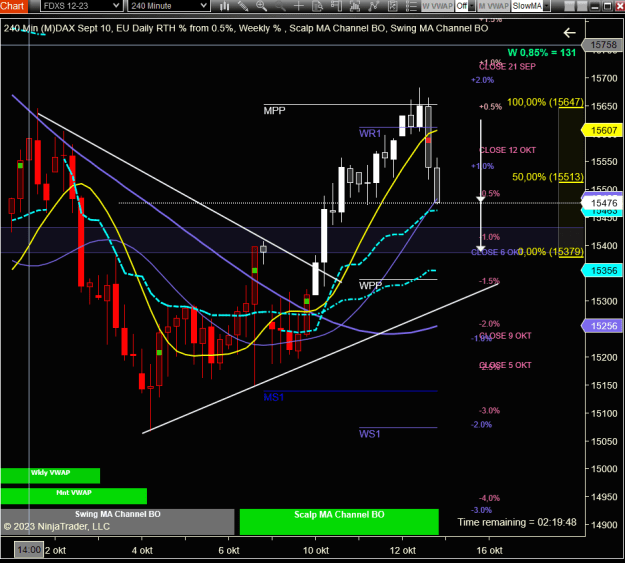Open the bar type chart style menu
Viewport: 625px width, 563px height.
coord(225,6)
